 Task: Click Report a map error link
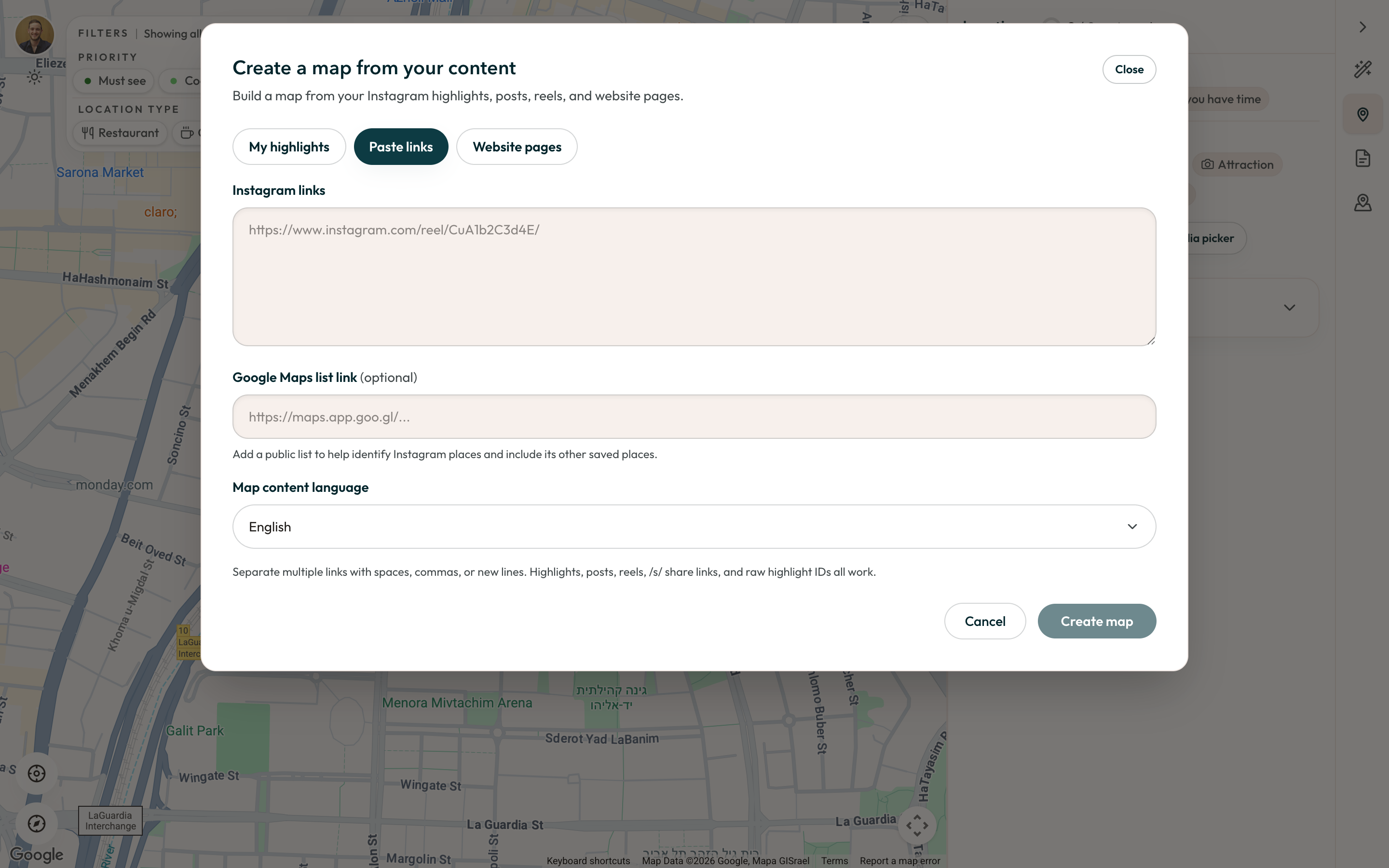coord(899,861)
